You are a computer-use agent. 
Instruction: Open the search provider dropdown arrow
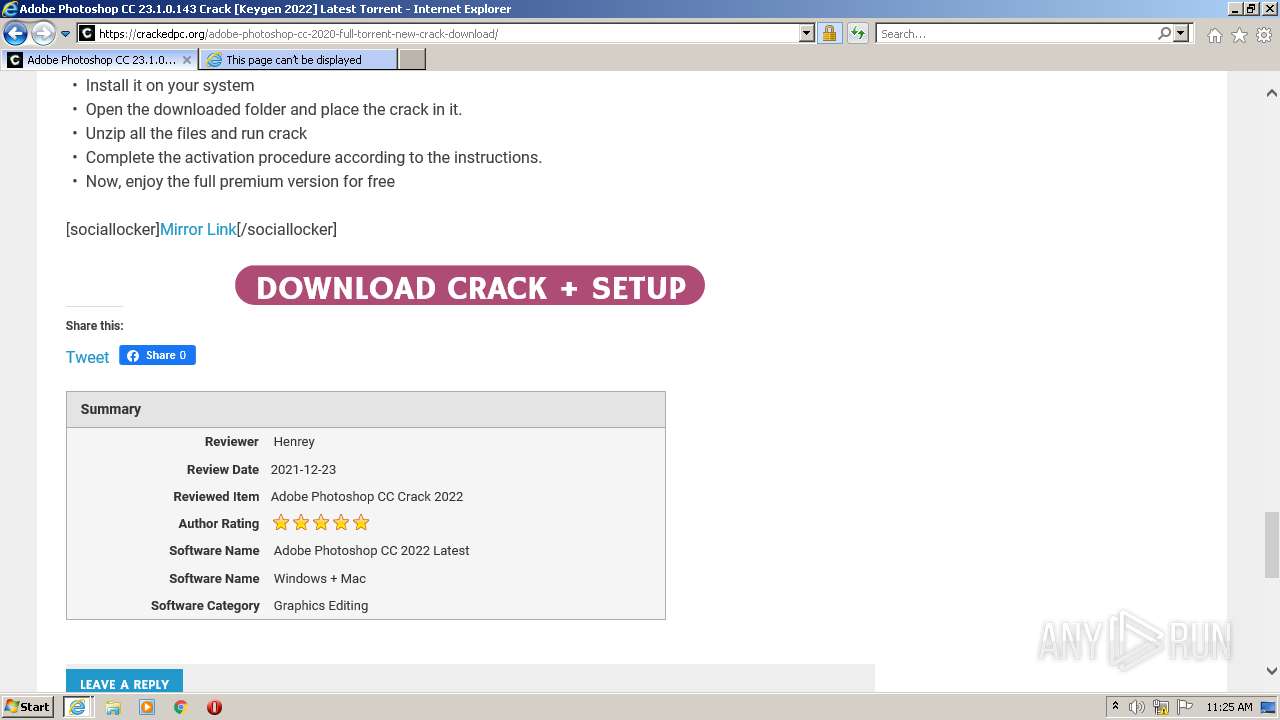pos(1181,34)
